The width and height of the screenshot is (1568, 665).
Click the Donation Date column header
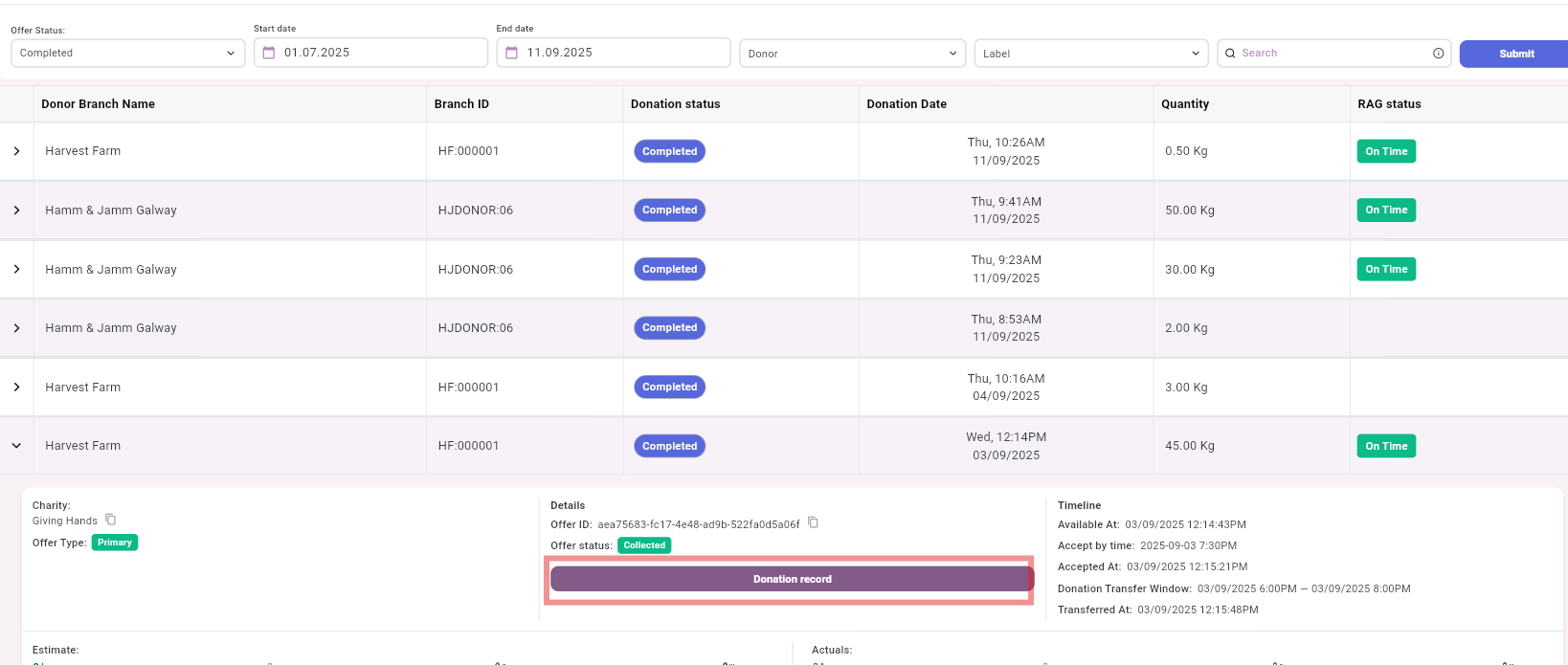point(907,104)
